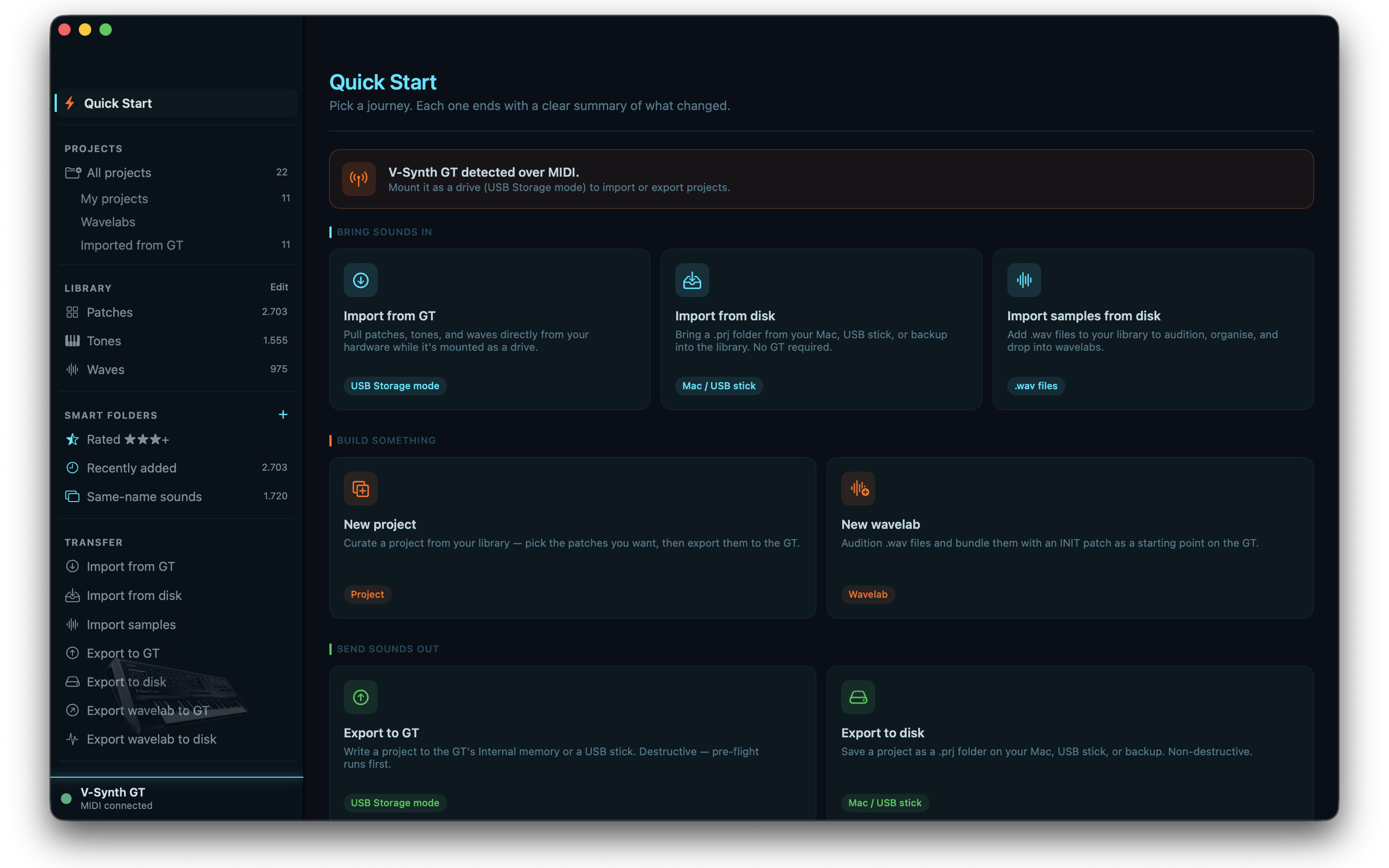Select Imported from GT projects
The image size is (1389, 868).
point(176,246)
